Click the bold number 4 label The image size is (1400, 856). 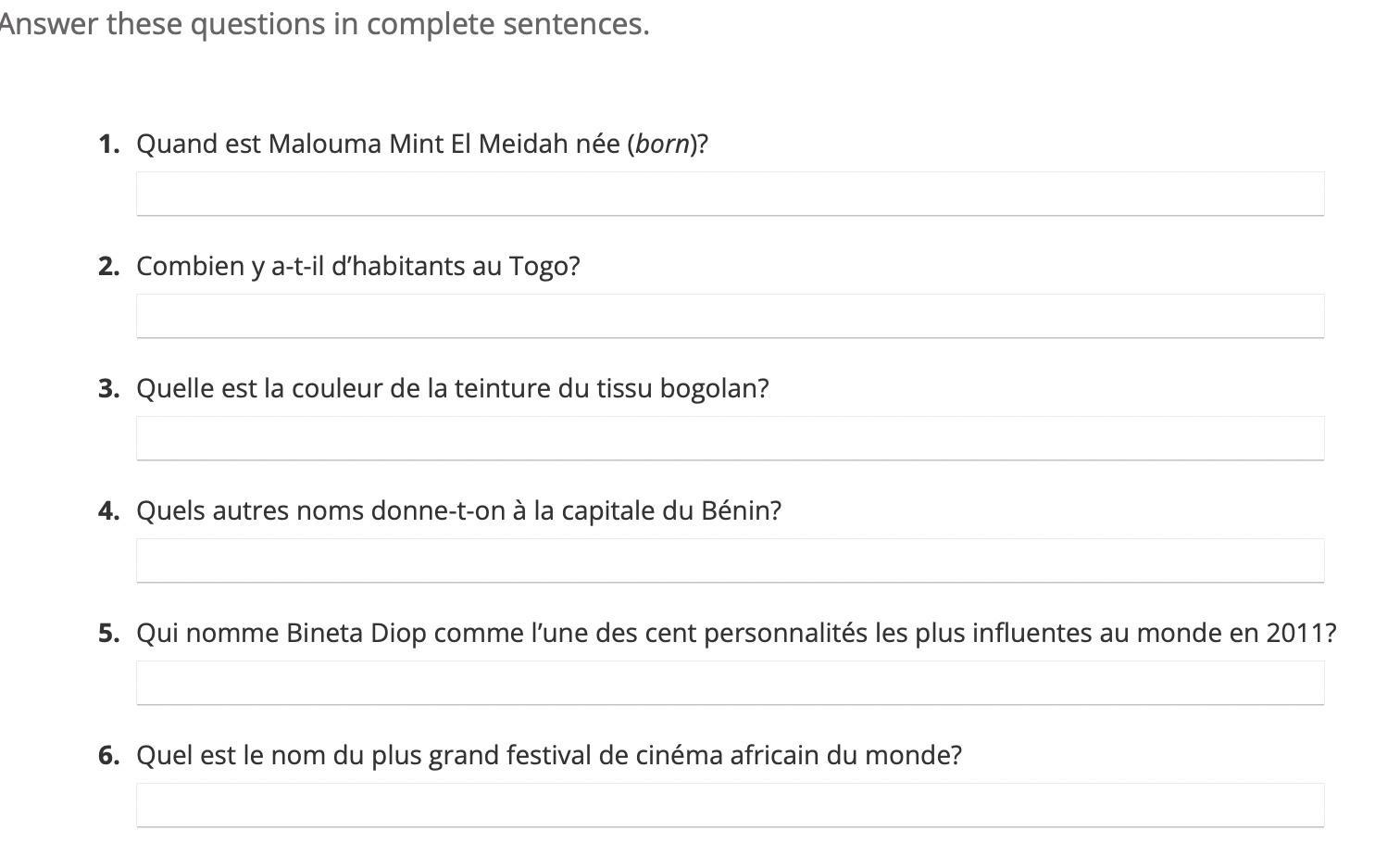109,511
